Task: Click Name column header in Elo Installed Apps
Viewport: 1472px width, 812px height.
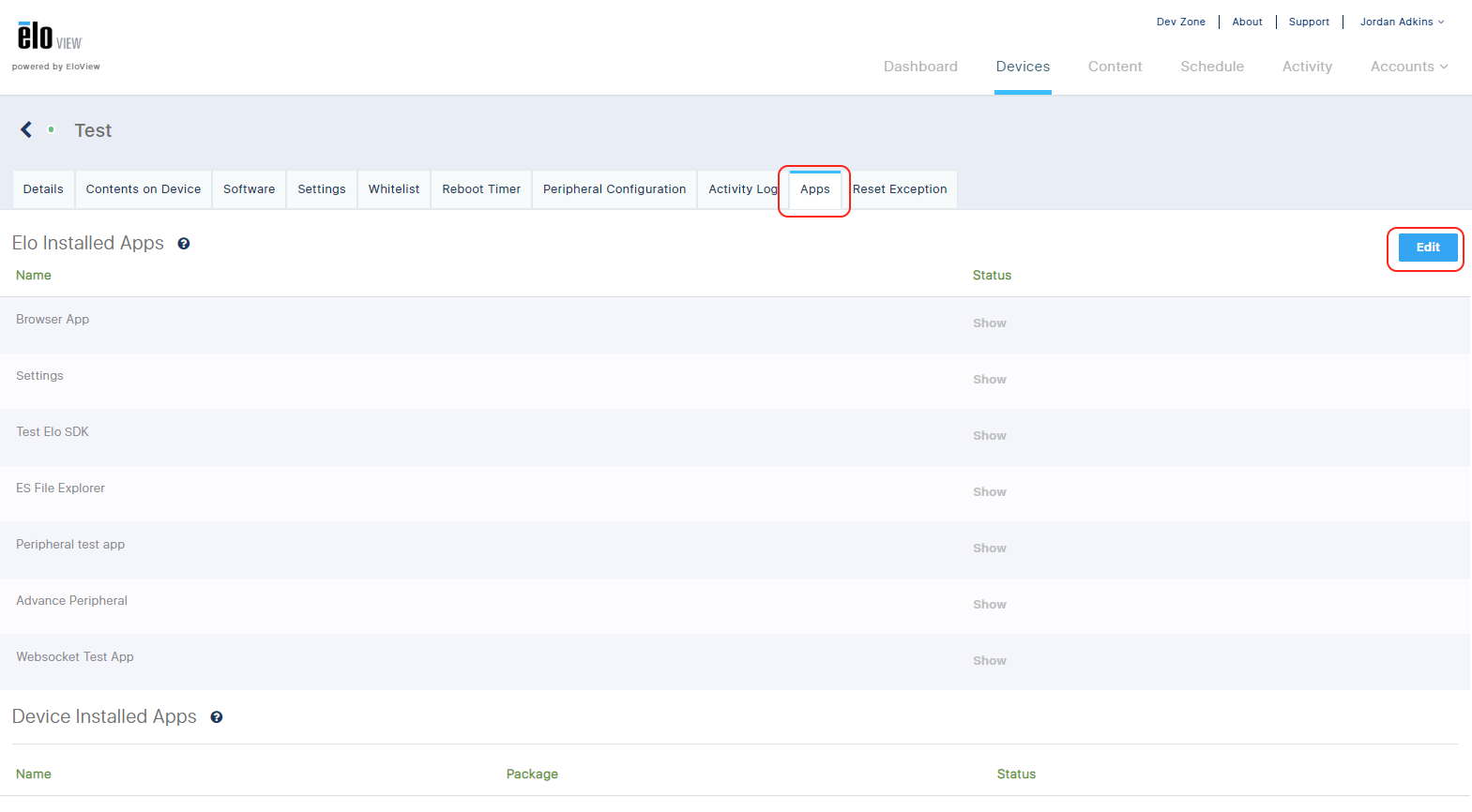Action: point(34,276)
